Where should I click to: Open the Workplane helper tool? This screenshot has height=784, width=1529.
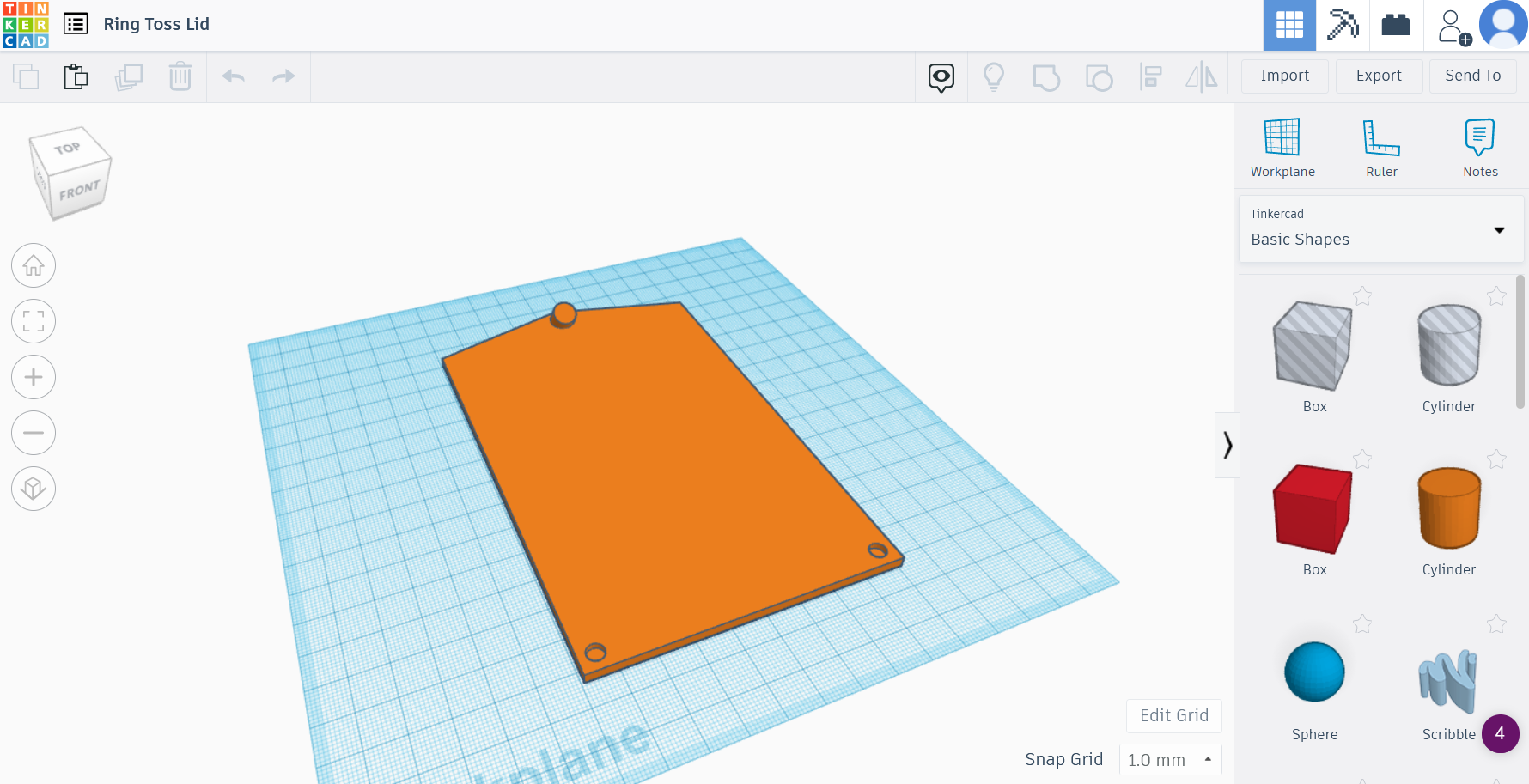1282,146
